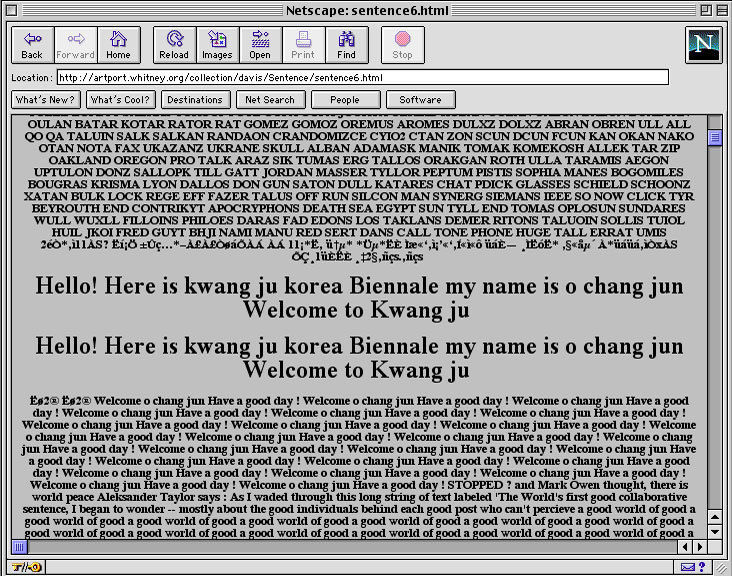Open the Destinations directory button
732x576 pixels.
click(x=195, y=99)
